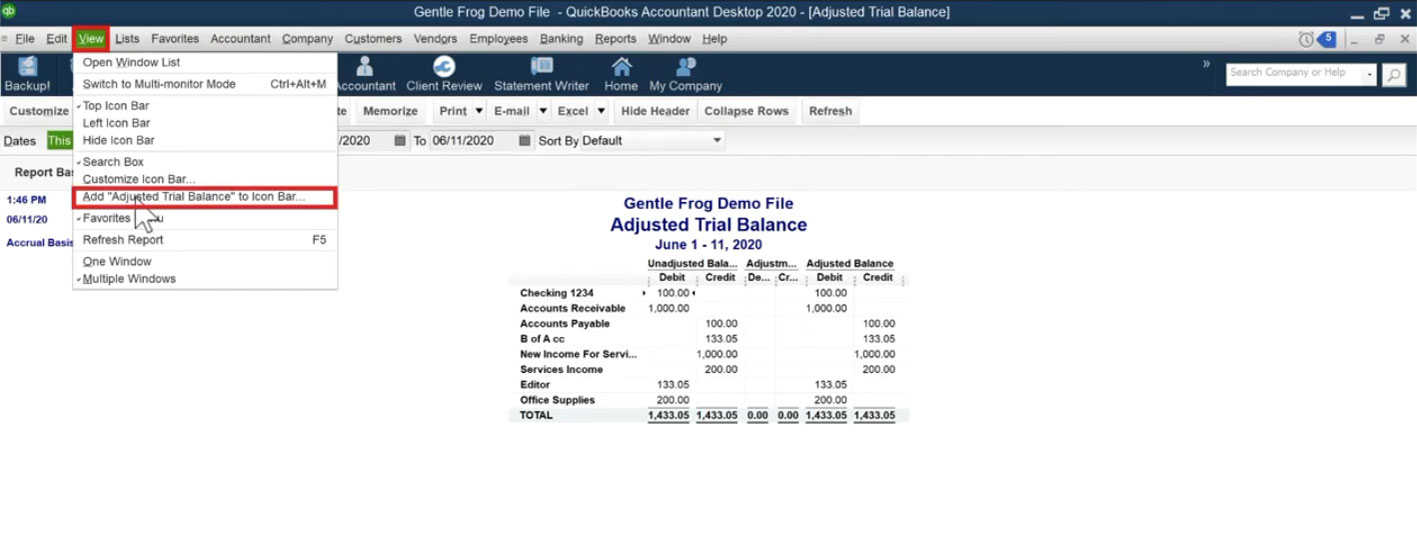Open the Vendors menu
This screenshot has height=558, width=1417.
[x=435, y=39]
